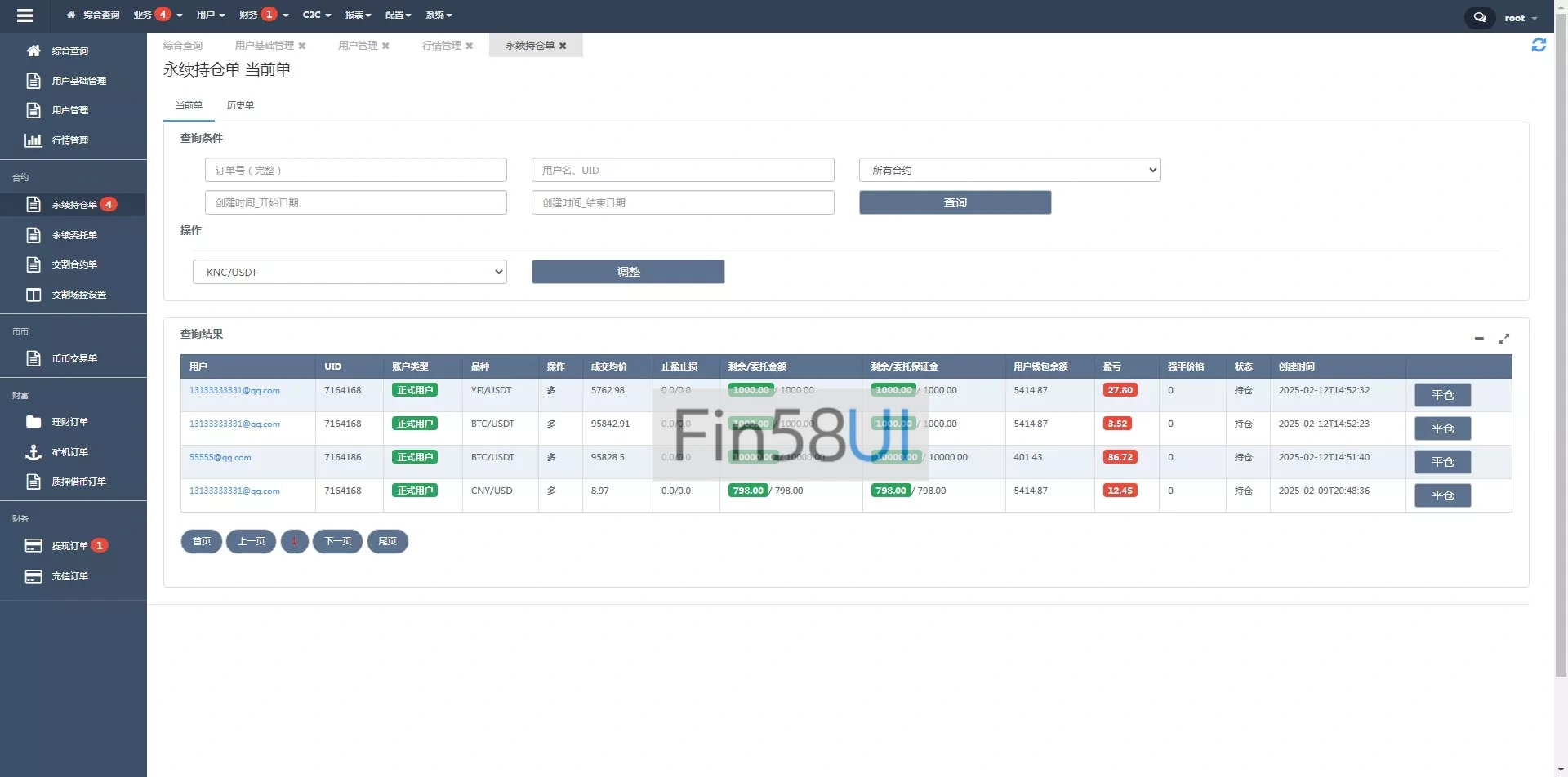This screenshot has height=777, width=1568.
Task: Click the hamburger menu icon
Action: point(24,16)
